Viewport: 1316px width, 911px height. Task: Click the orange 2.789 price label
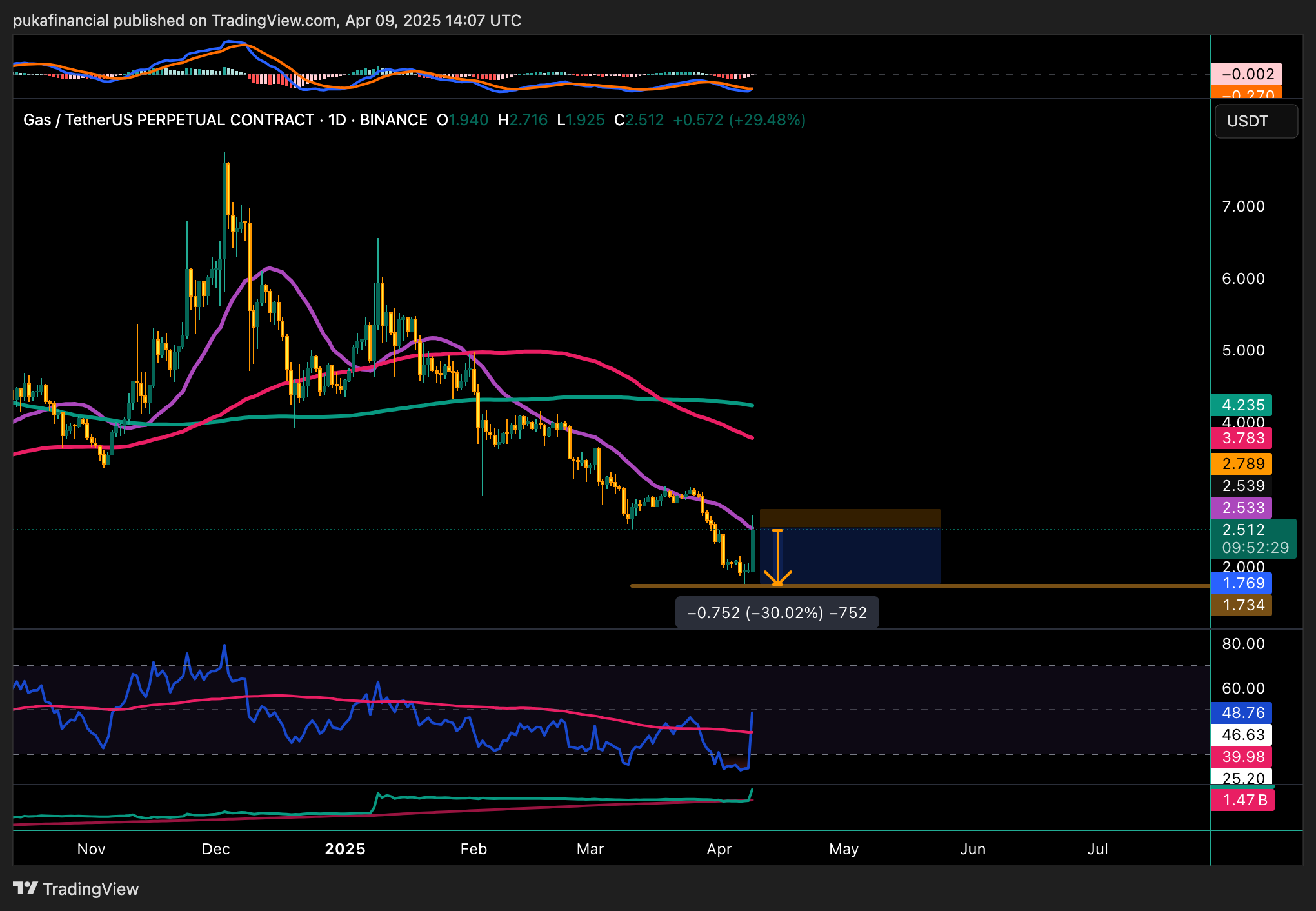click(1242, 464)
